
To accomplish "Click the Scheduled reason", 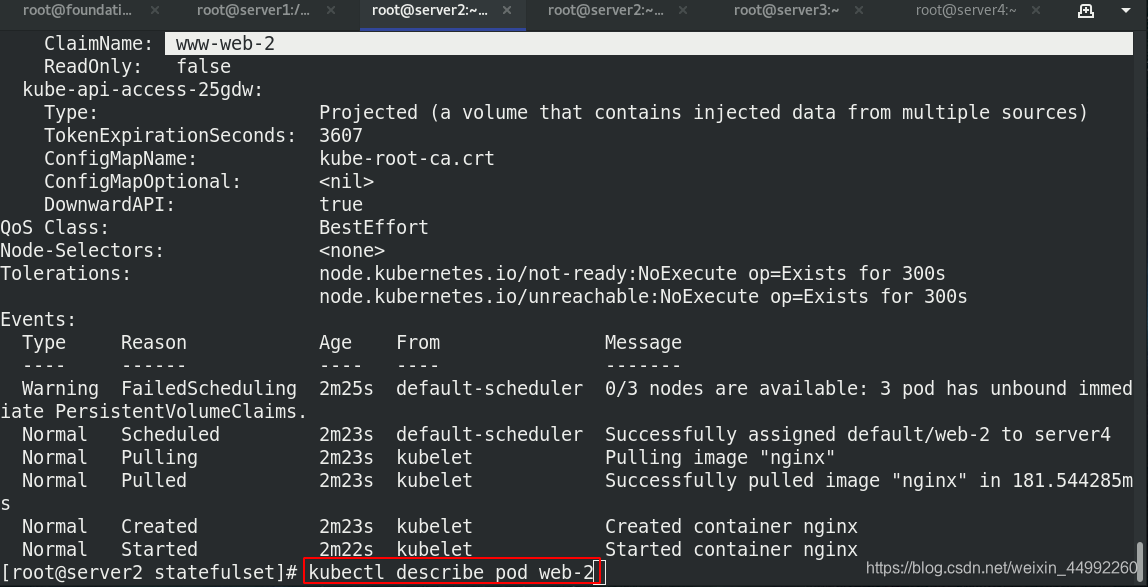I will tap(170, 435).
